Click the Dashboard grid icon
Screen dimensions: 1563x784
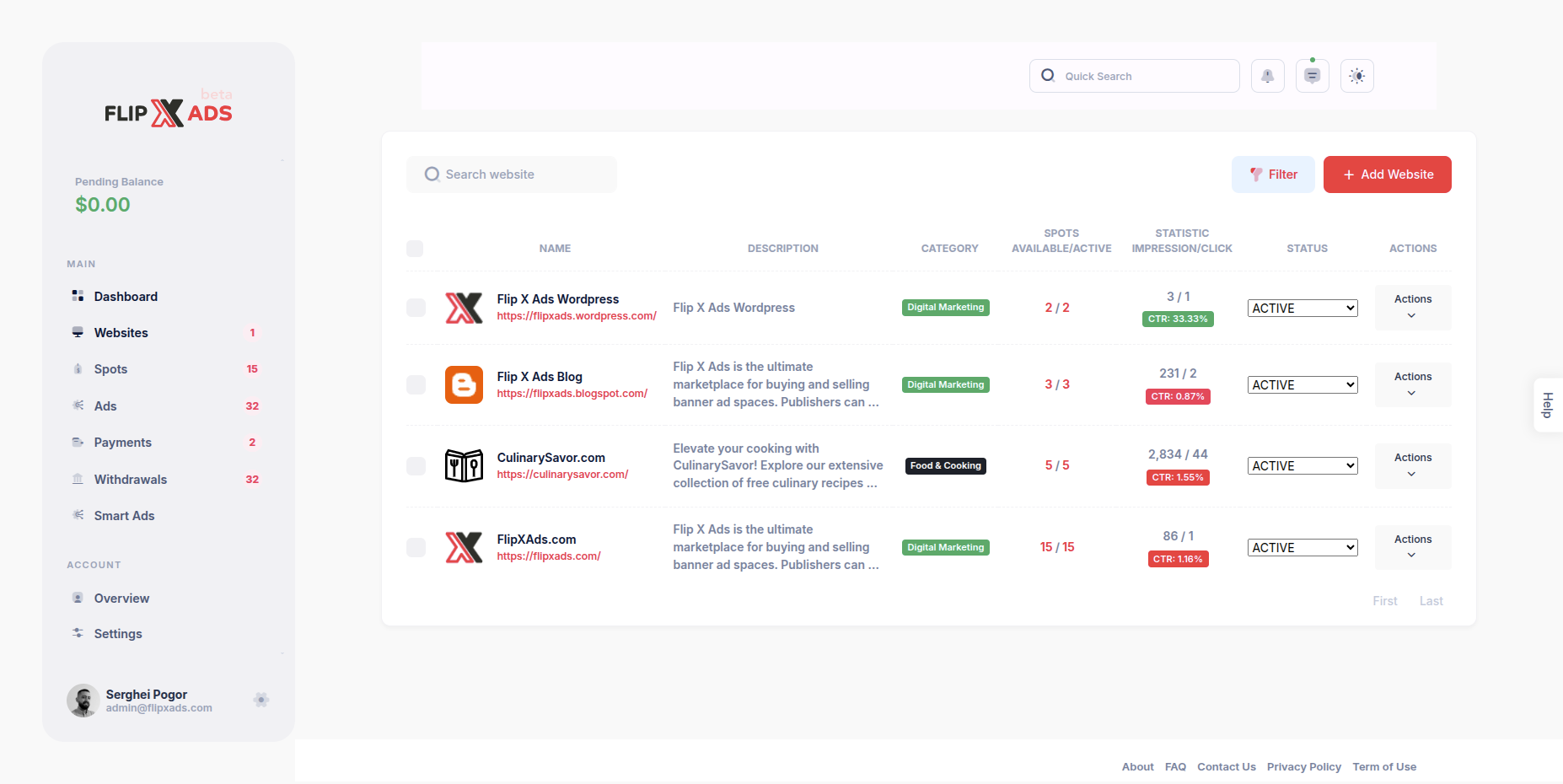tap(78, 296)
